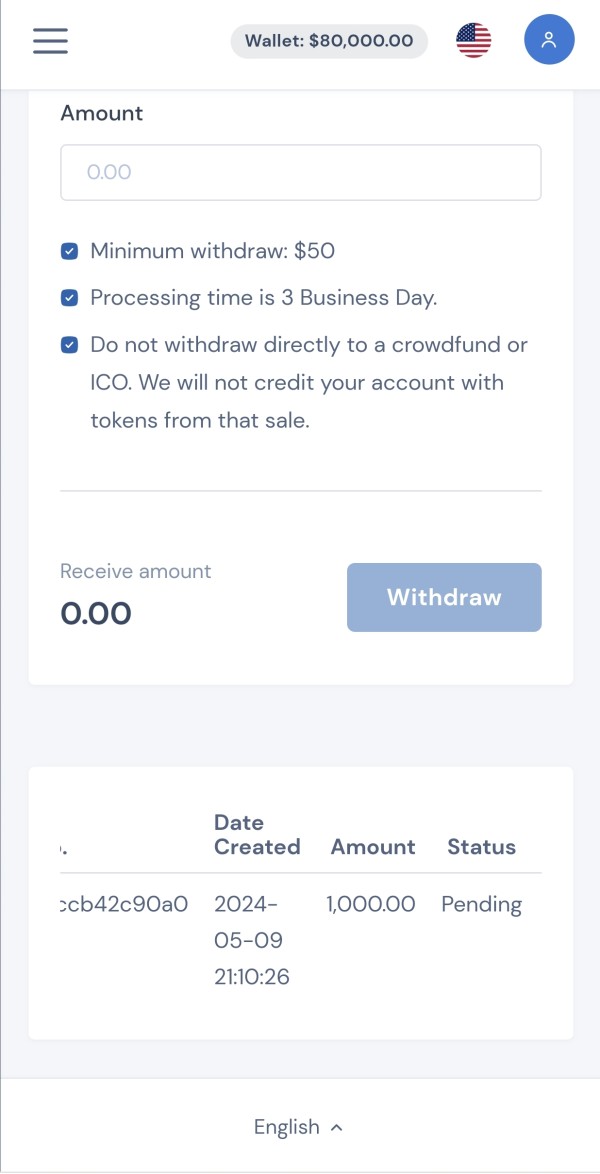The height and width of the screenshot is (1174, 600).
Task: Open the user profile avatar menu
Action: [549, 41]
